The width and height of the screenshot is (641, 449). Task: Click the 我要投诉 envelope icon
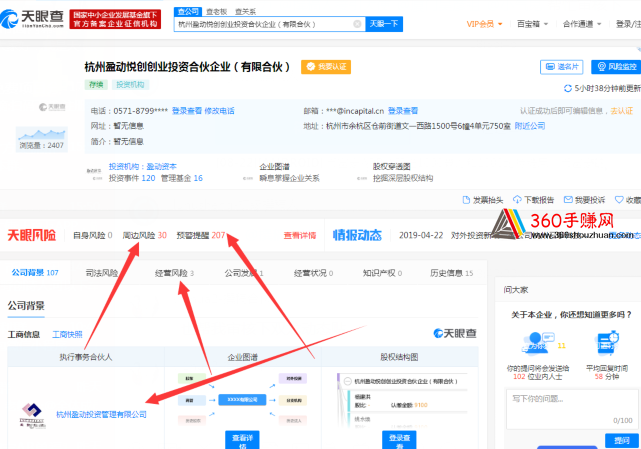pyautogui.click(x=568, y=200)
